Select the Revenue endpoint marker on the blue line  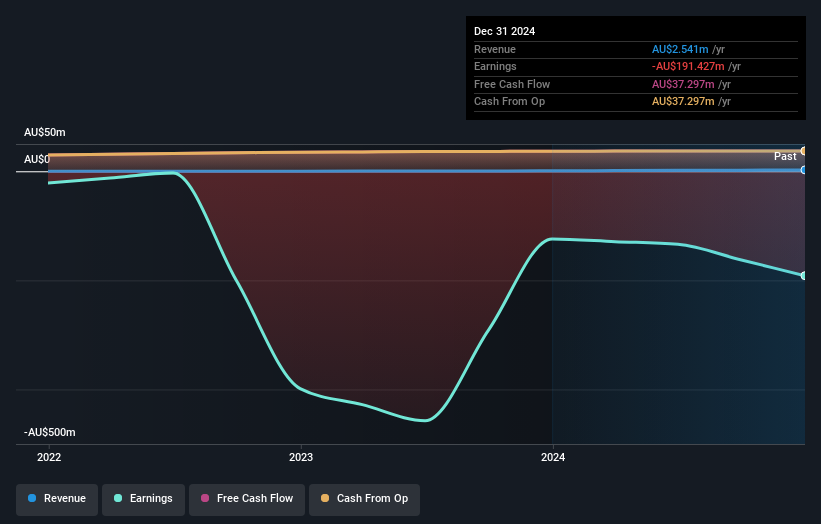(804, 170)
